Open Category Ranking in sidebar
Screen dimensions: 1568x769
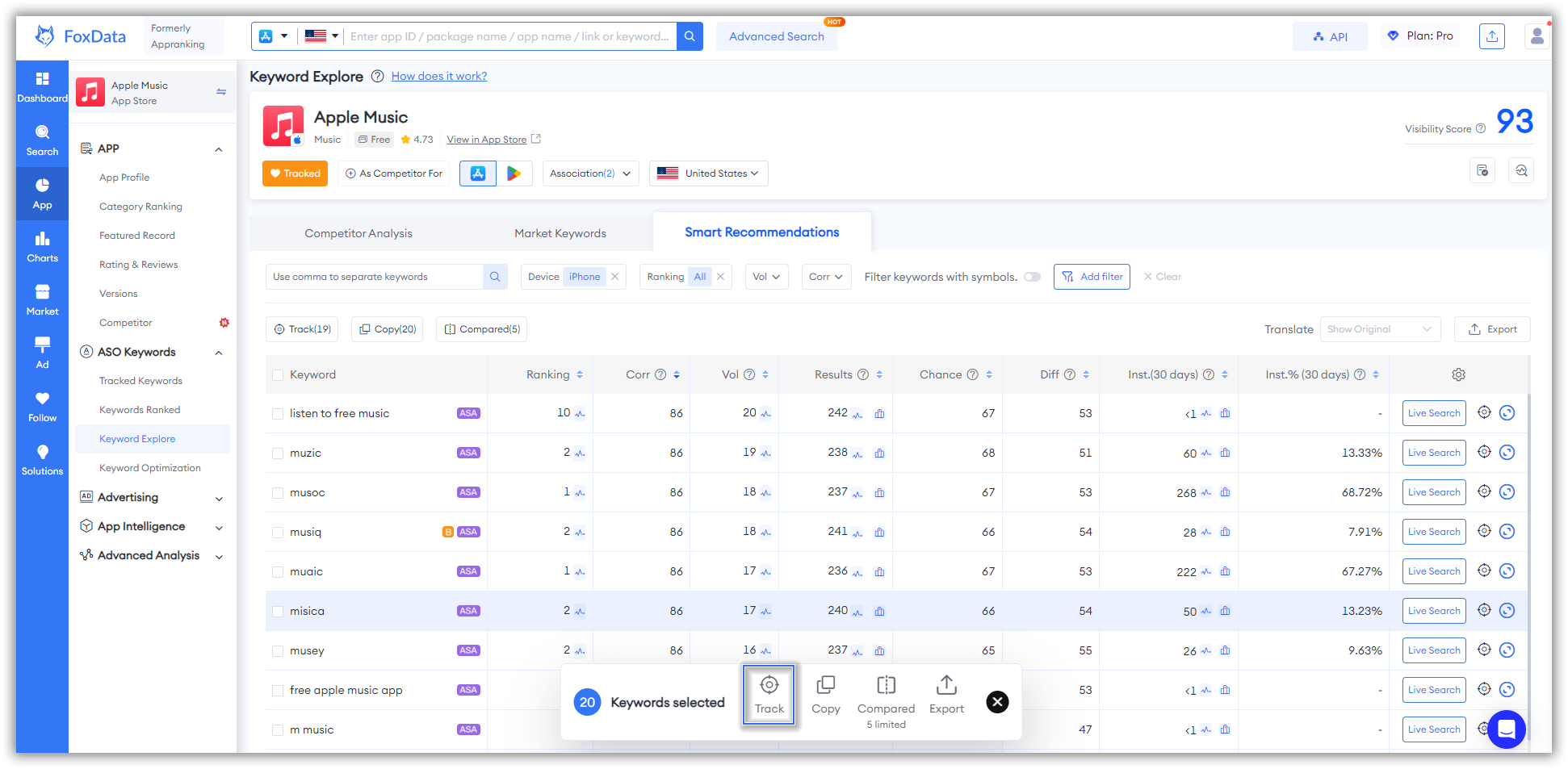pyautogui.click(x=140, y=207)
